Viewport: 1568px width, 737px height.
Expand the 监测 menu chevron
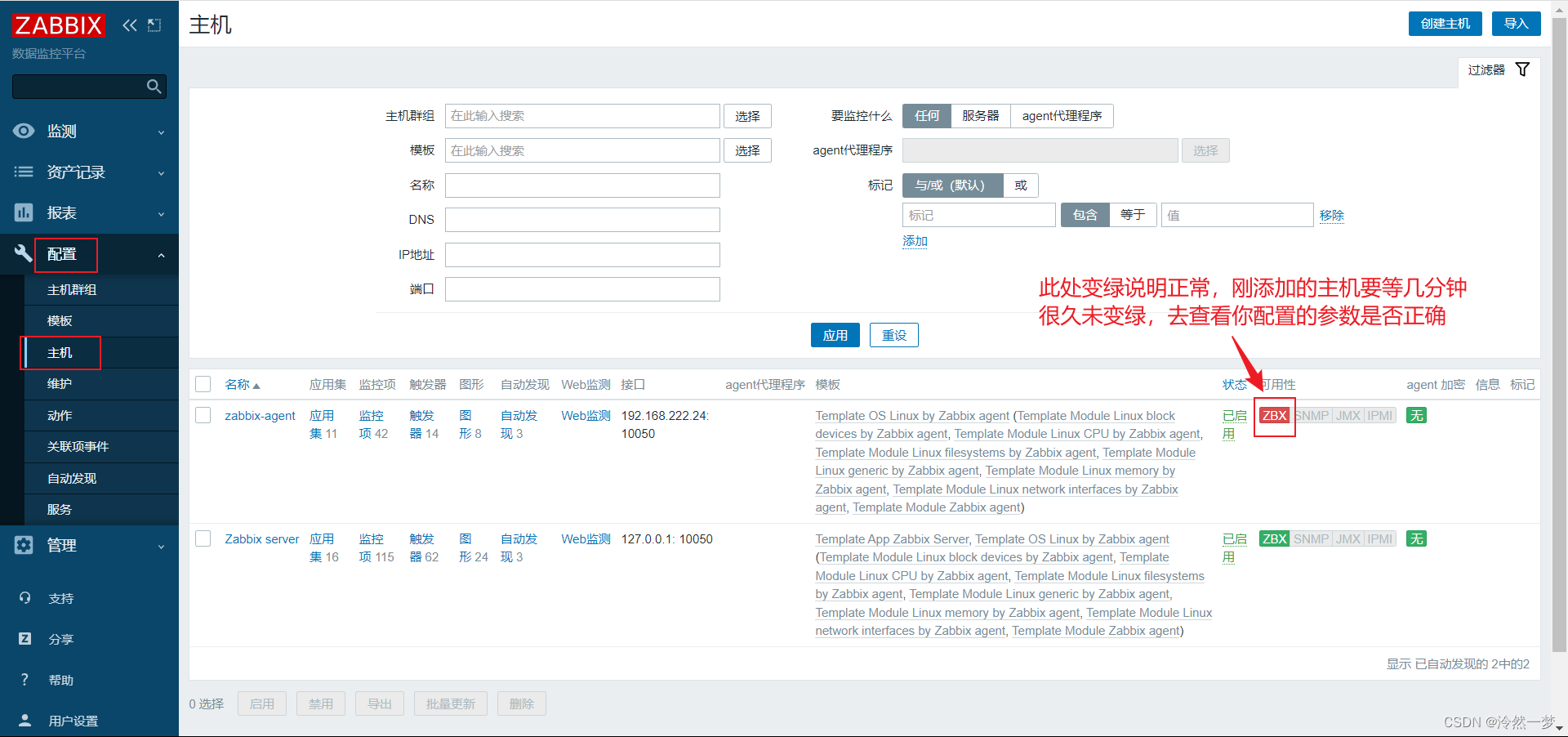tap(161, 132)
